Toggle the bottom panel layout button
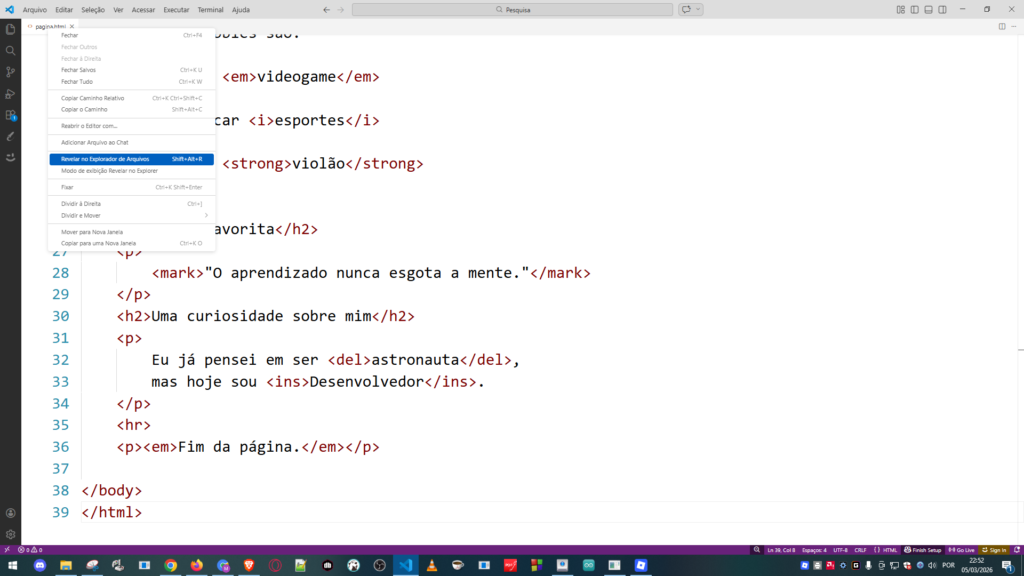 [928, 9]
